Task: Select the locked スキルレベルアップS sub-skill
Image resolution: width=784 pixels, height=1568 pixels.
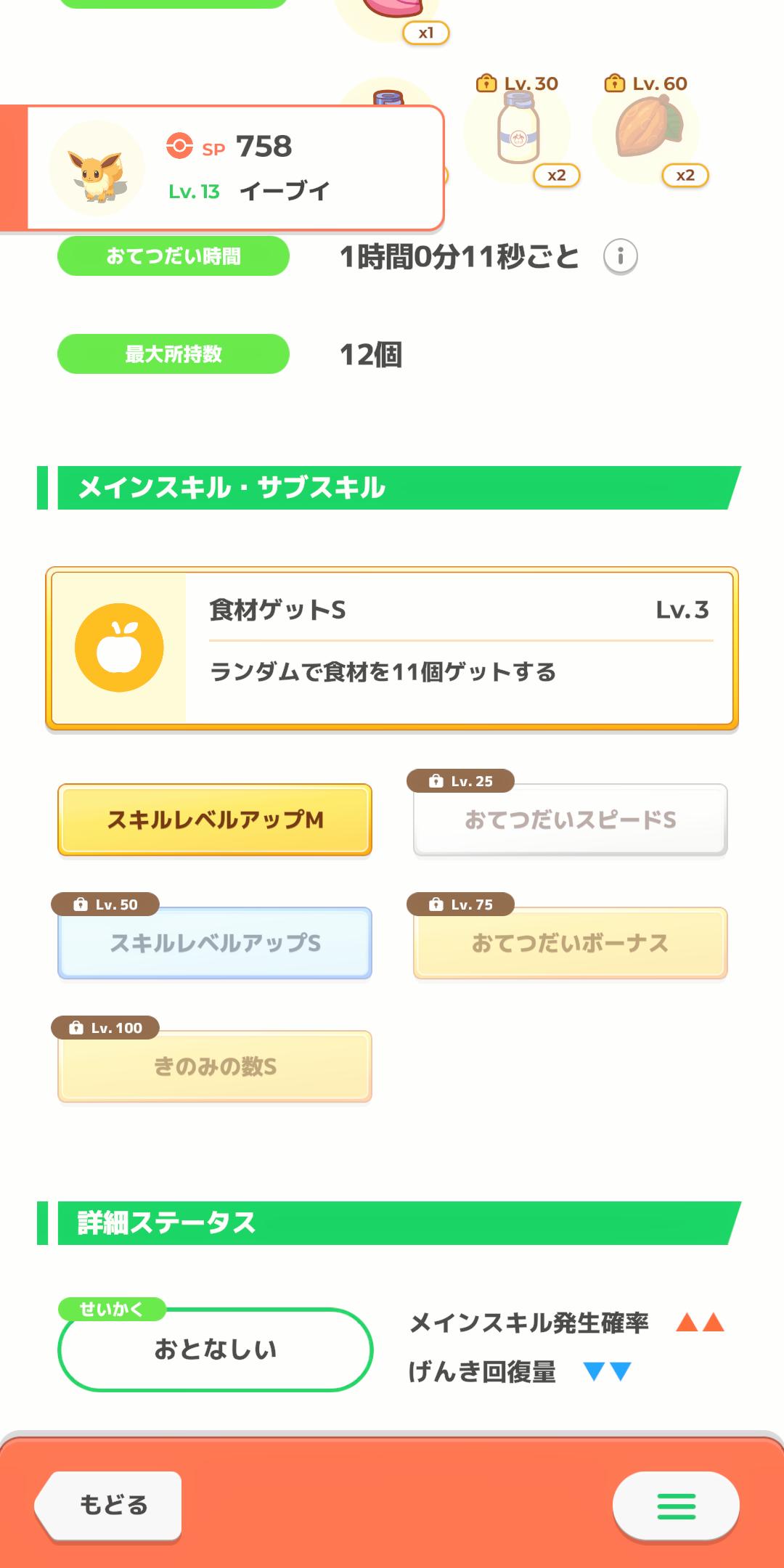Action: tap(215, 943)
